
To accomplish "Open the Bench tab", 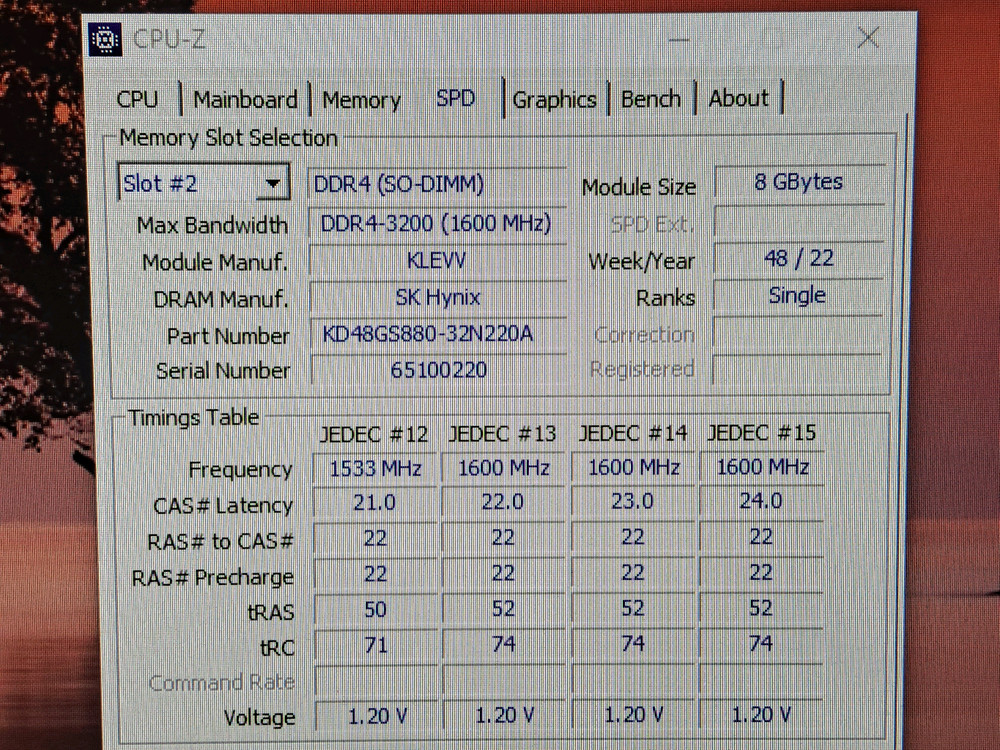I will pyautogui.click(x=651, y=99).
